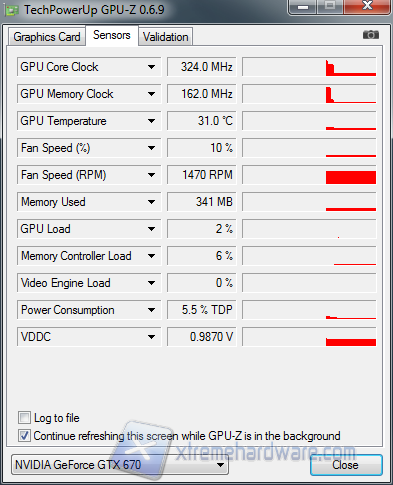Click the GPU-Z app icon in title bar

coord(12,10)
